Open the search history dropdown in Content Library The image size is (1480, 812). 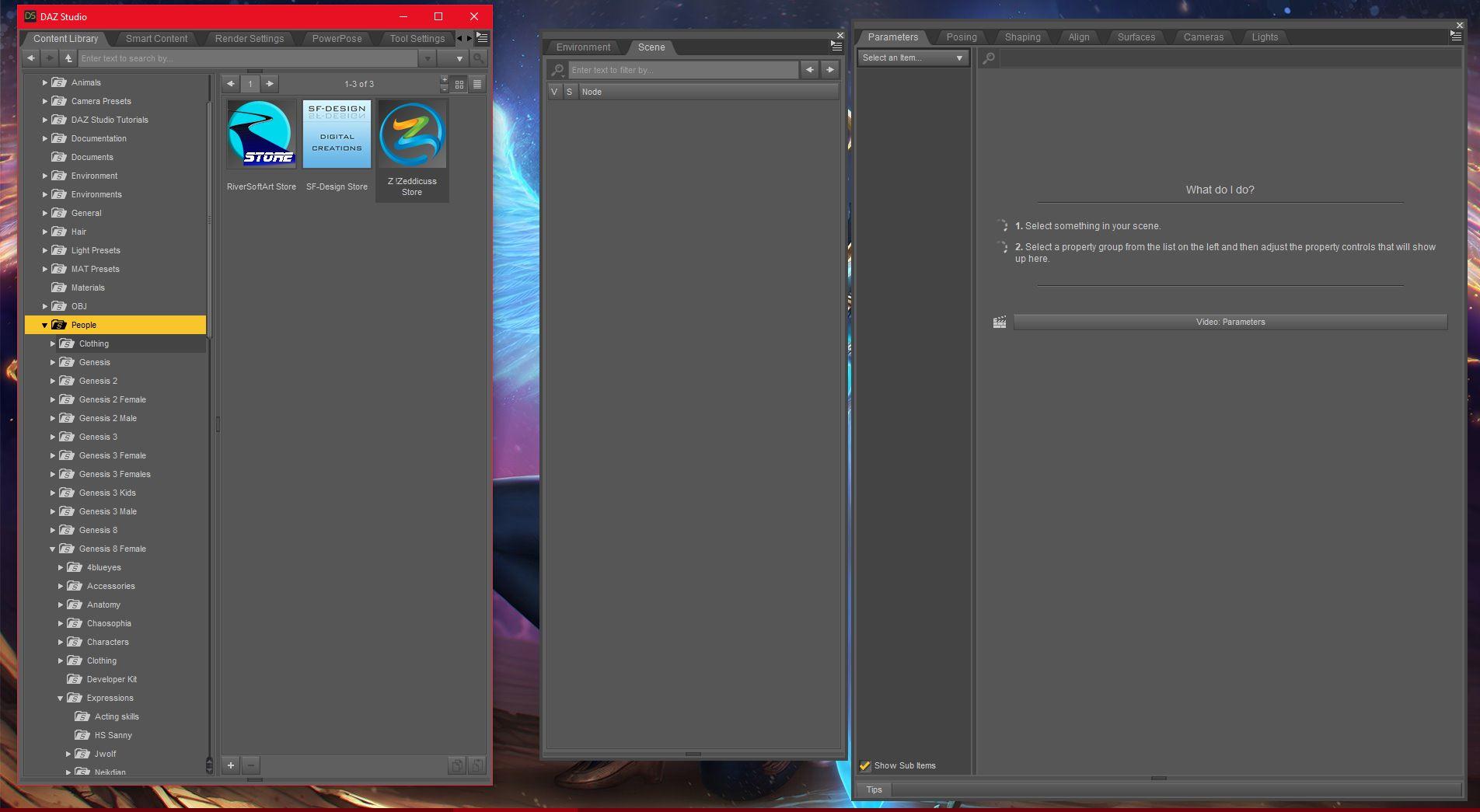pyautogui.click(x=428, y=58)
